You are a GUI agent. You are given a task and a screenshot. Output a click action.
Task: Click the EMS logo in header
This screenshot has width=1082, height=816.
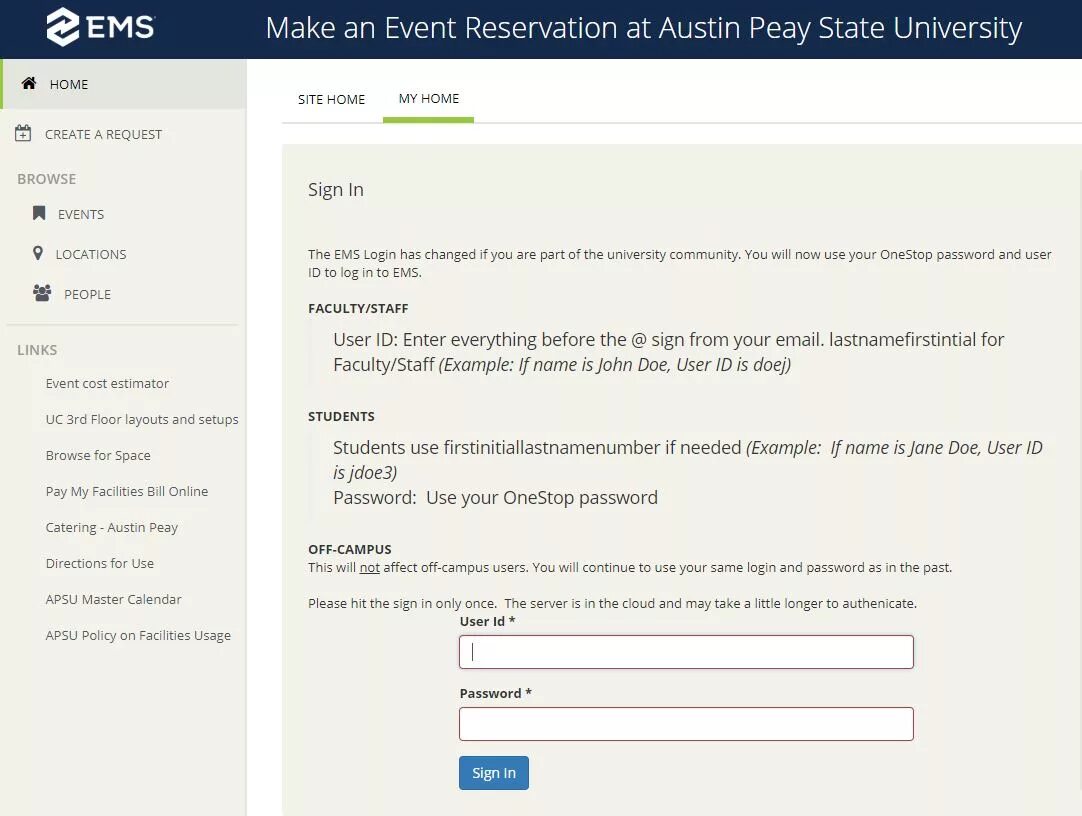[x=101, y=27]
